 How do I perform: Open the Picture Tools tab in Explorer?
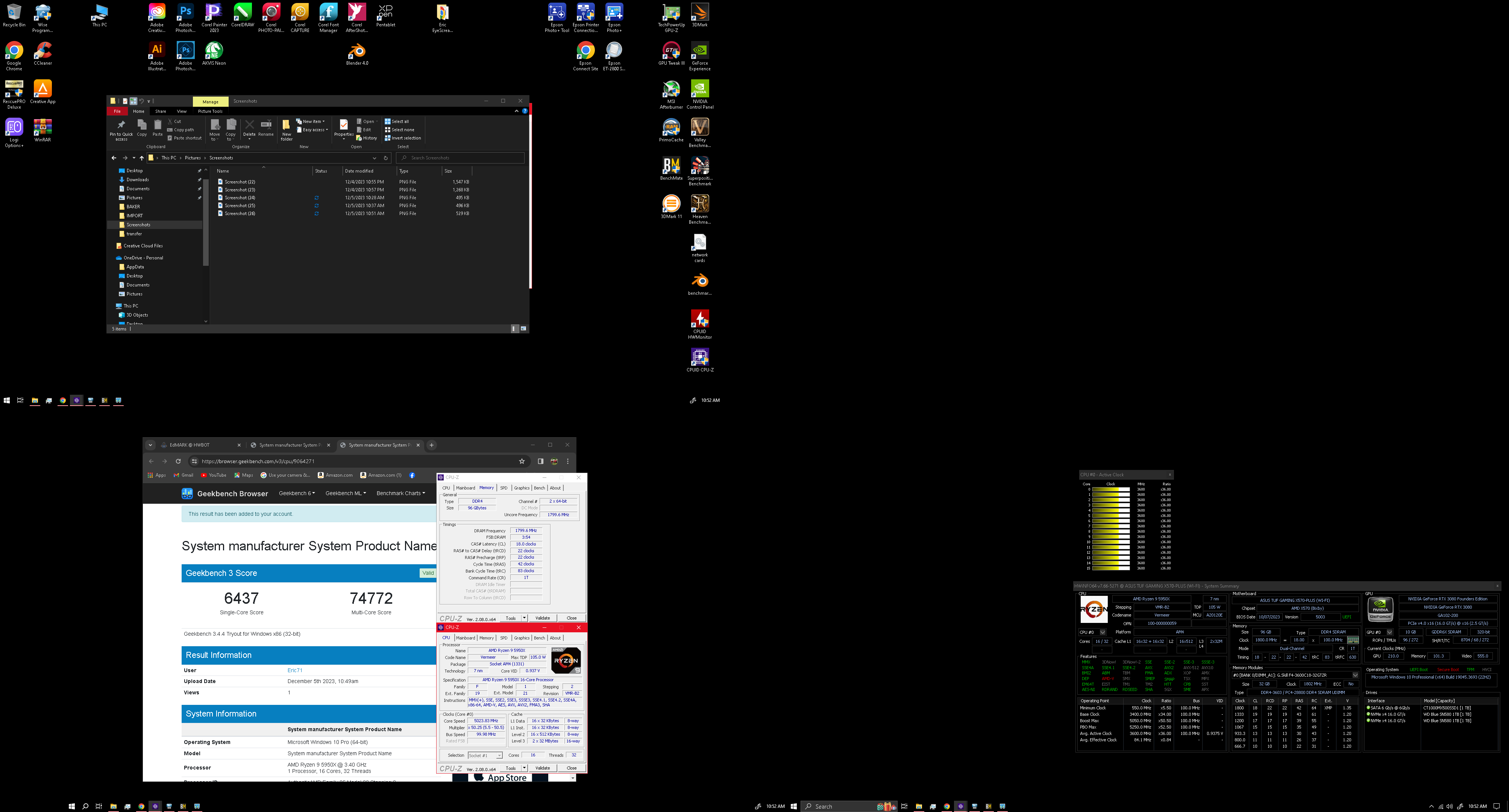(210, 111)
